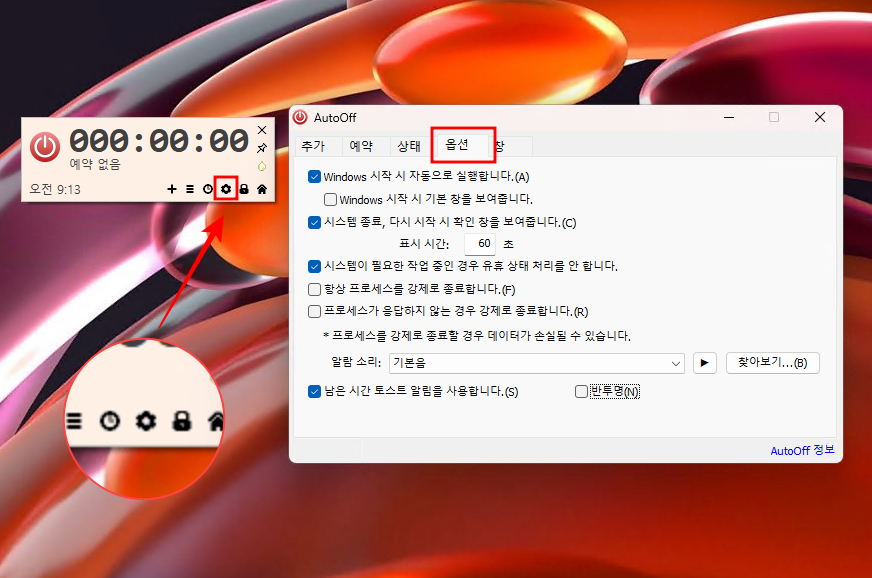Click the red AutoOff power icon in widget
Screen dimensions: 872x578
pyautogui.click(x=44, y=147)
